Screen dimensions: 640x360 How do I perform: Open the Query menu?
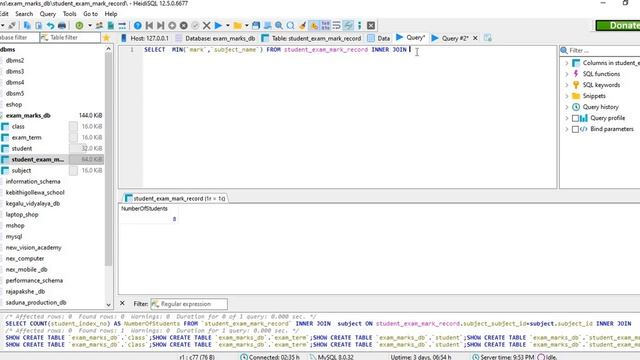click(48, 14)
